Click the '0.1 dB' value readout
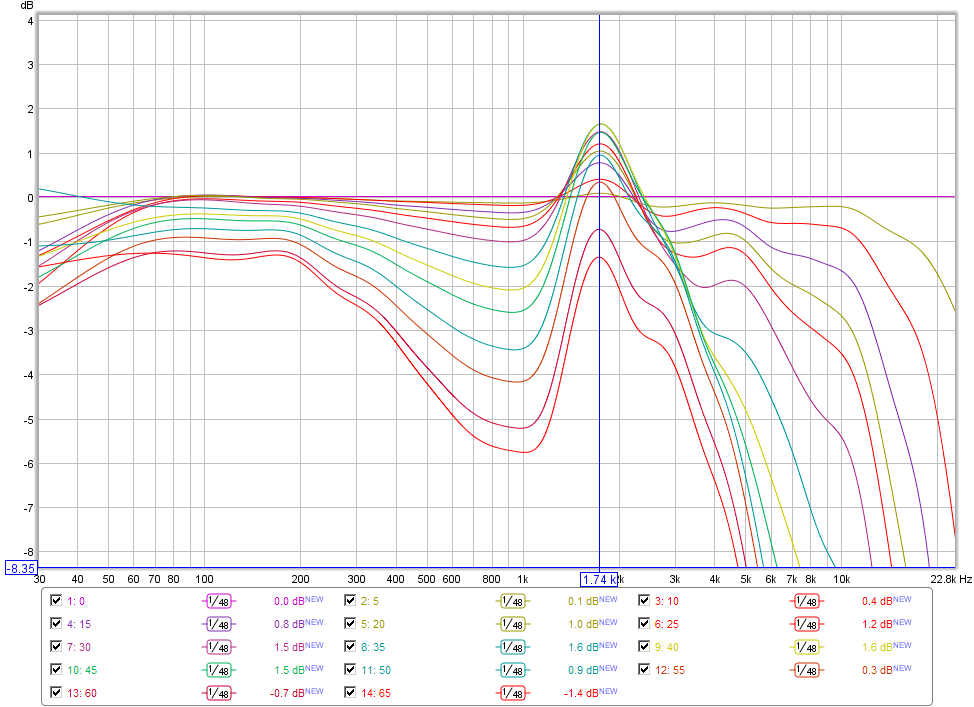This screenshot has height=707, width=974. pos(583,601)
